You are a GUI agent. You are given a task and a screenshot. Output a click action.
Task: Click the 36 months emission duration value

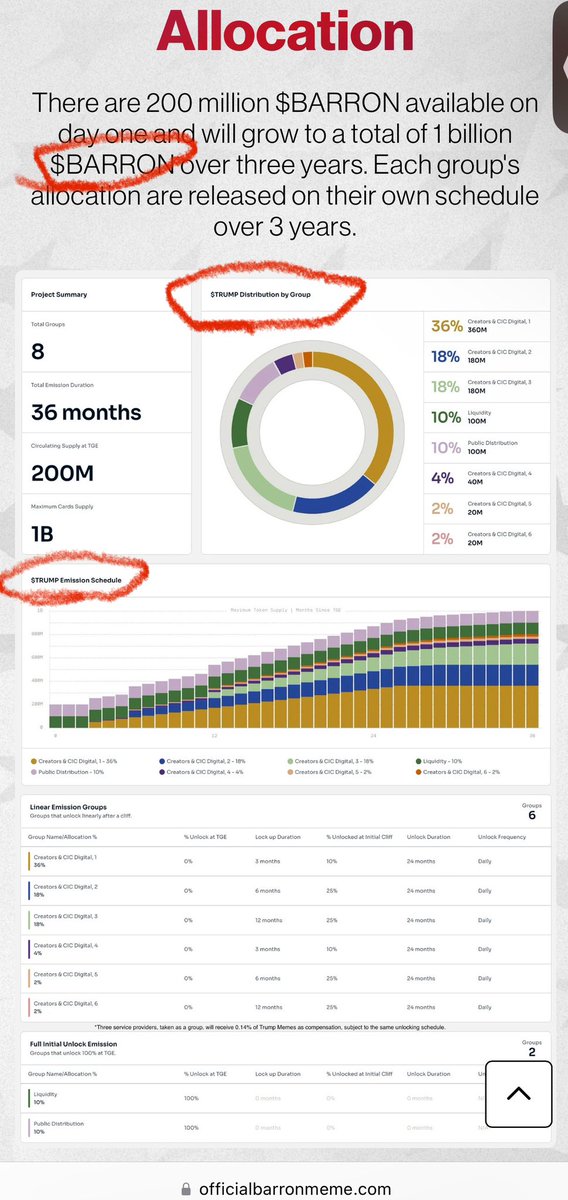coord(85,412)
